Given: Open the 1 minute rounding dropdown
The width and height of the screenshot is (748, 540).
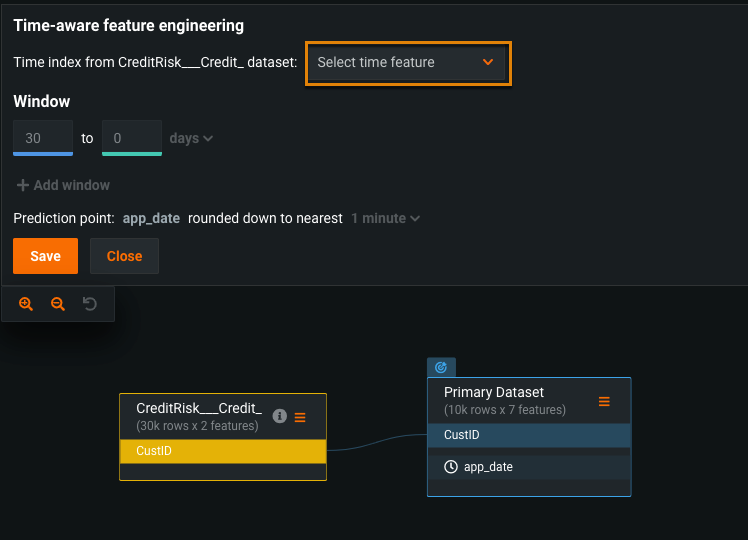Looking at the screenshot, I should 385,218.
